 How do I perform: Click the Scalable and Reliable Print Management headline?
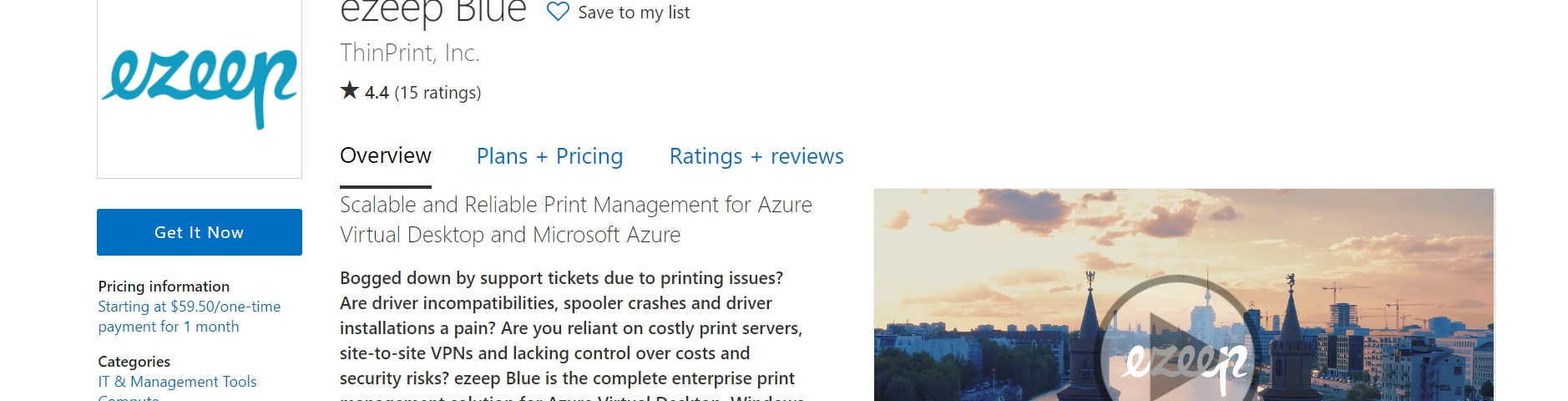point(575,220)
